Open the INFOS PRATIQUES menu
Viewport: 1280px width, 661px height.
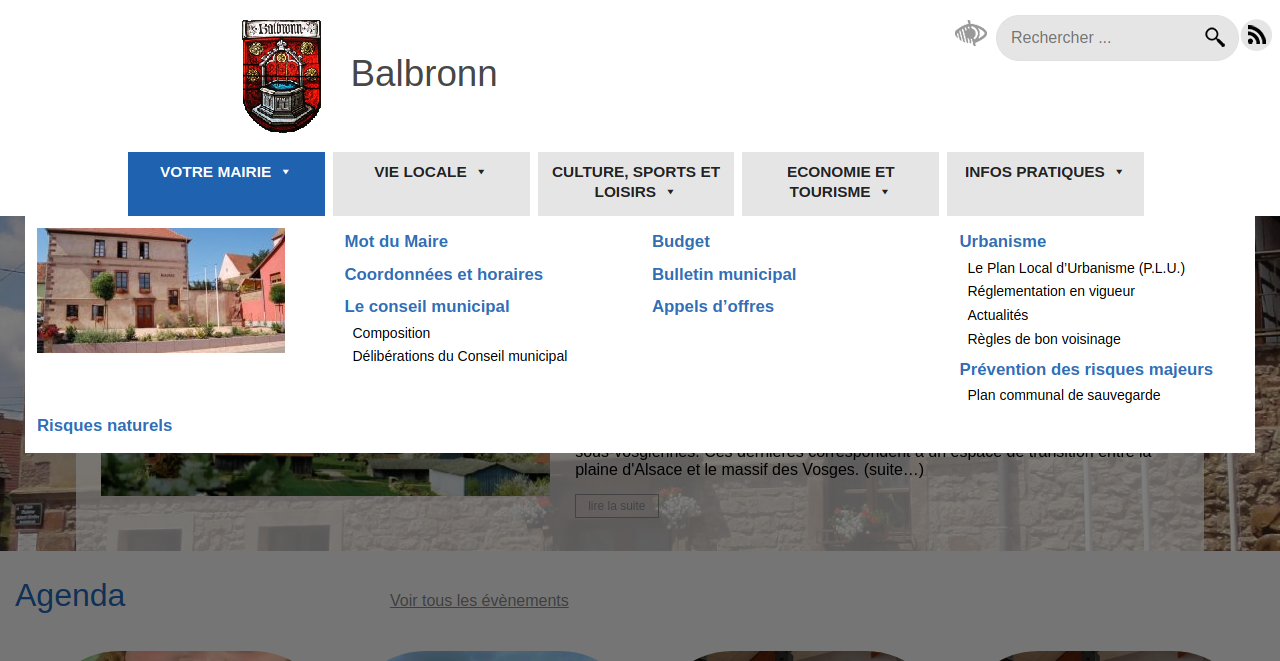[1045, 184]
